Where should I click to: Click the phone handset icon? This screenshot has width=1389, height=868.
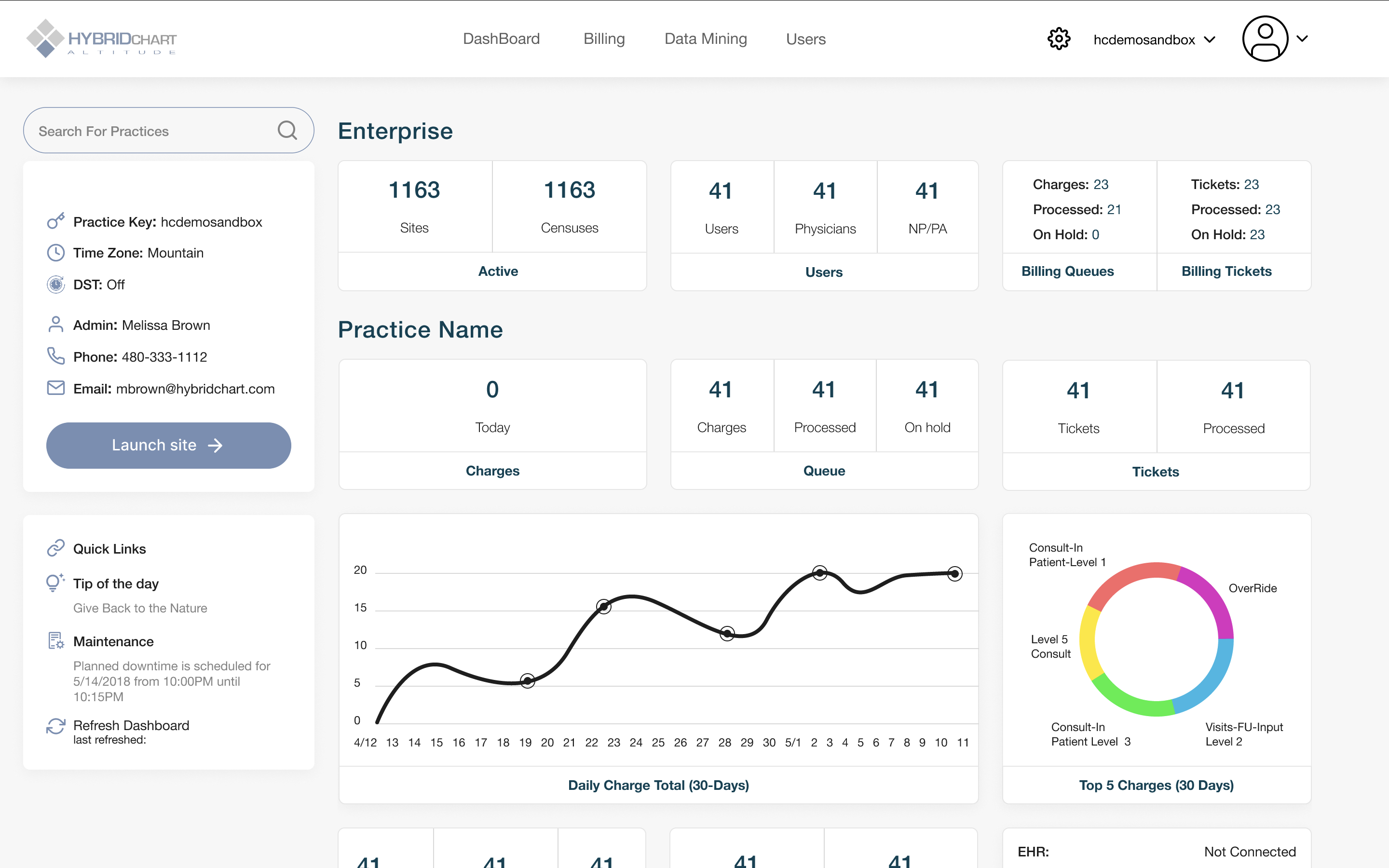point(55,356)
